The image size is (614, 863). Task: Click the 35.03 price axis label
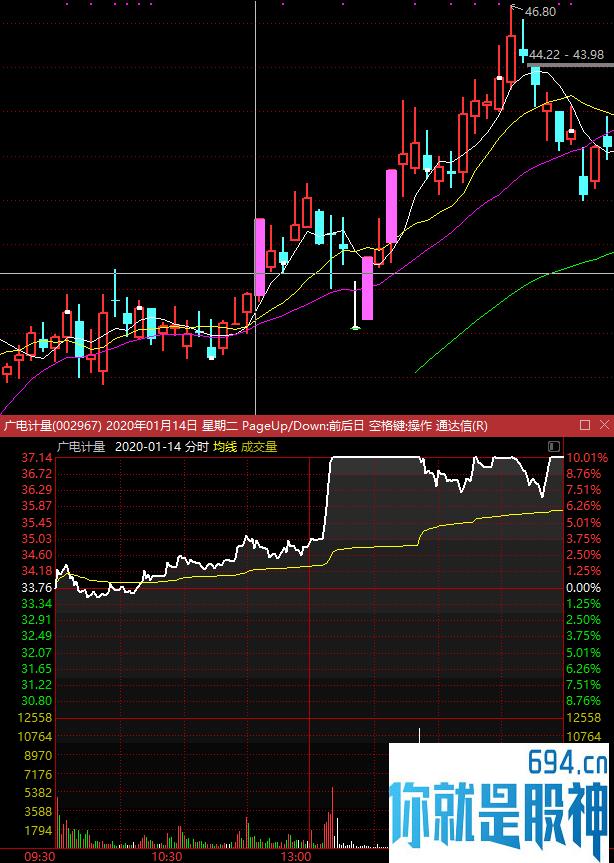click(x=37, y=538)
